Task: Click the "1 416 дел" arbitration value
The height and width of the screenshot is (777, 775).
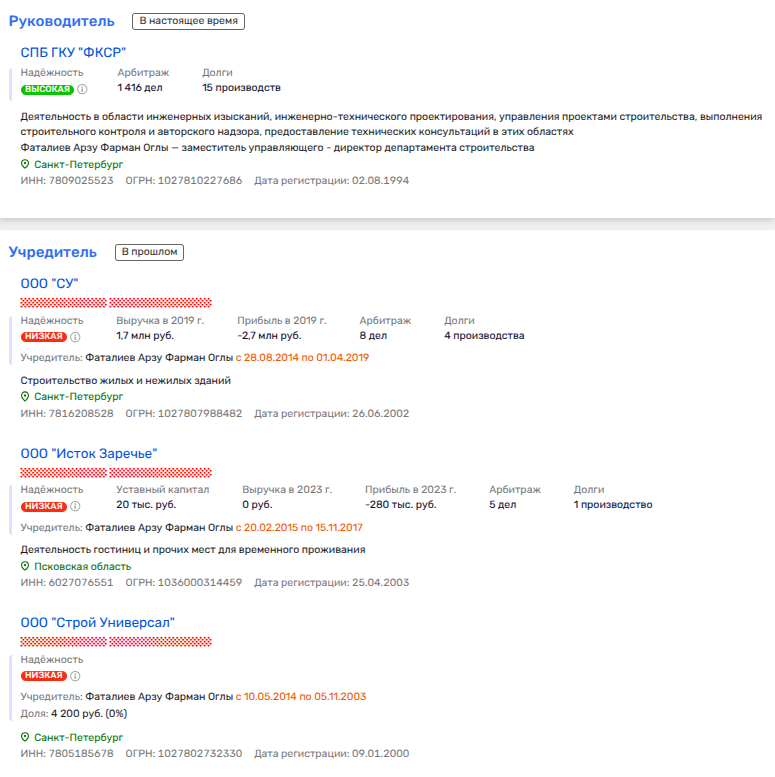Action: (139, 88)
